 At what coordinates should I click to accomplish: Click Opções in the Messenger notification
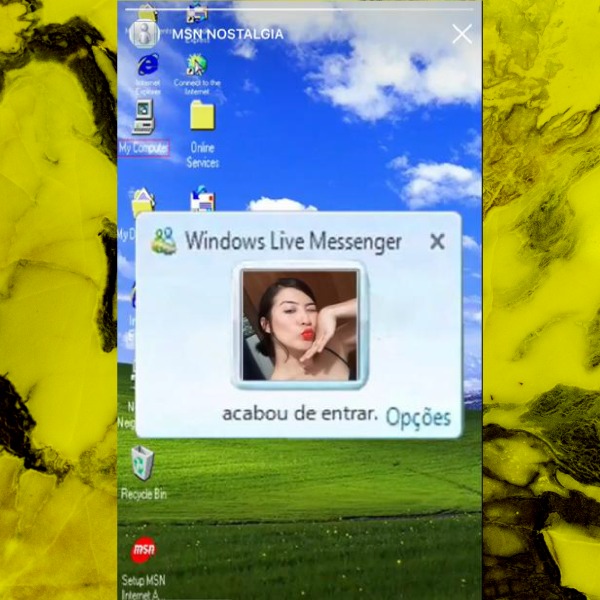click(x=418, y=417)
